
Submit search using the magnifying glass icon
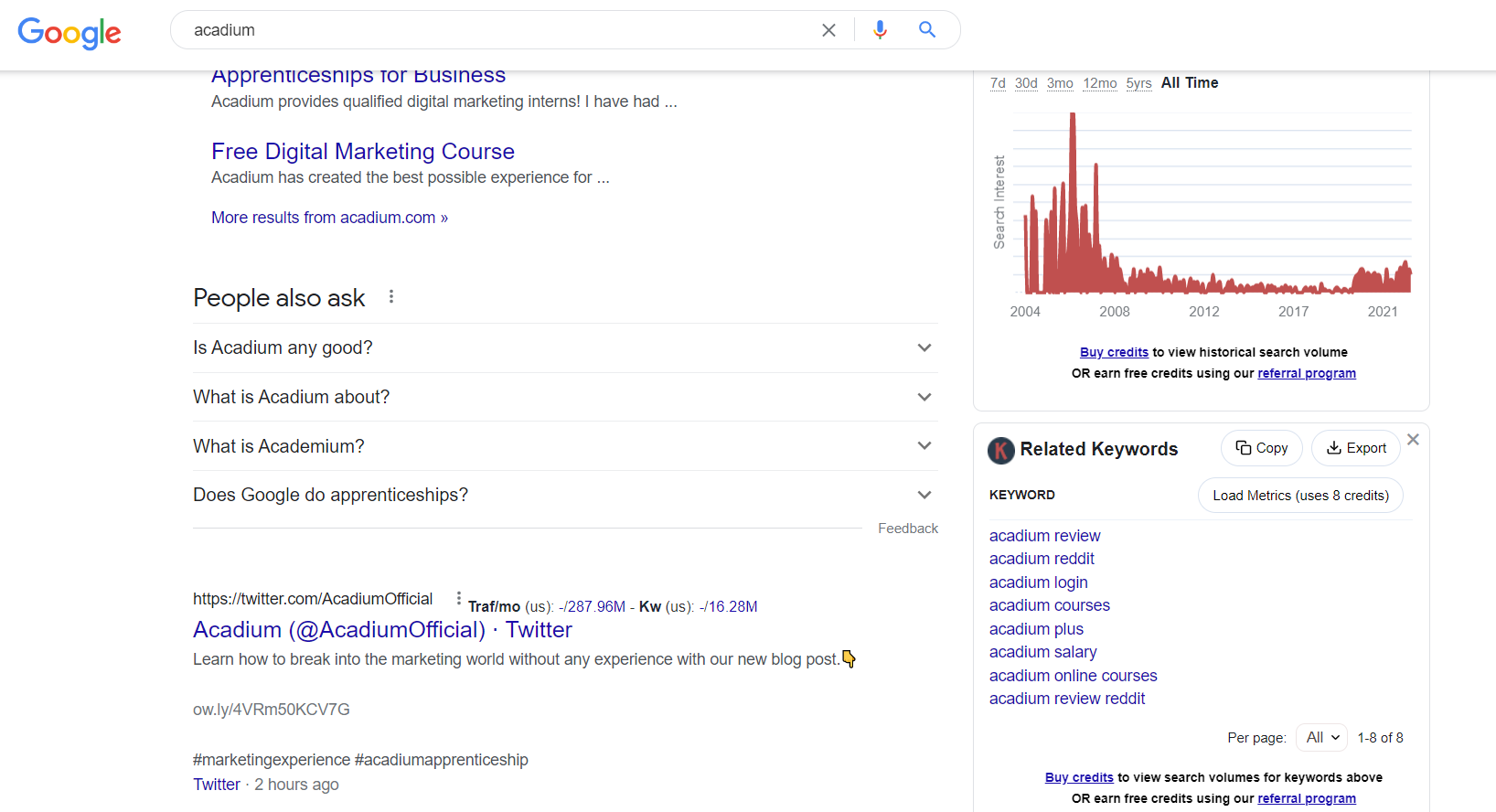[x=927, y=30]
